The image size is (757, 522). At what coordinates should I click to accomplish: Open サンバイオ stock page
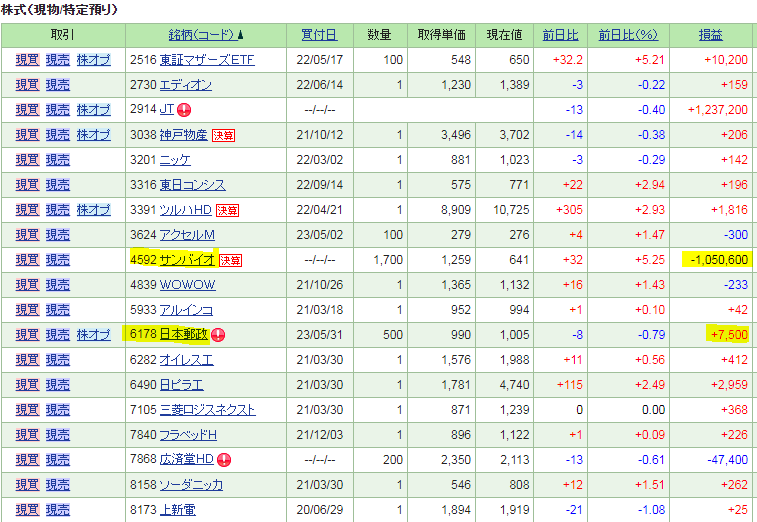coord(187,260)
